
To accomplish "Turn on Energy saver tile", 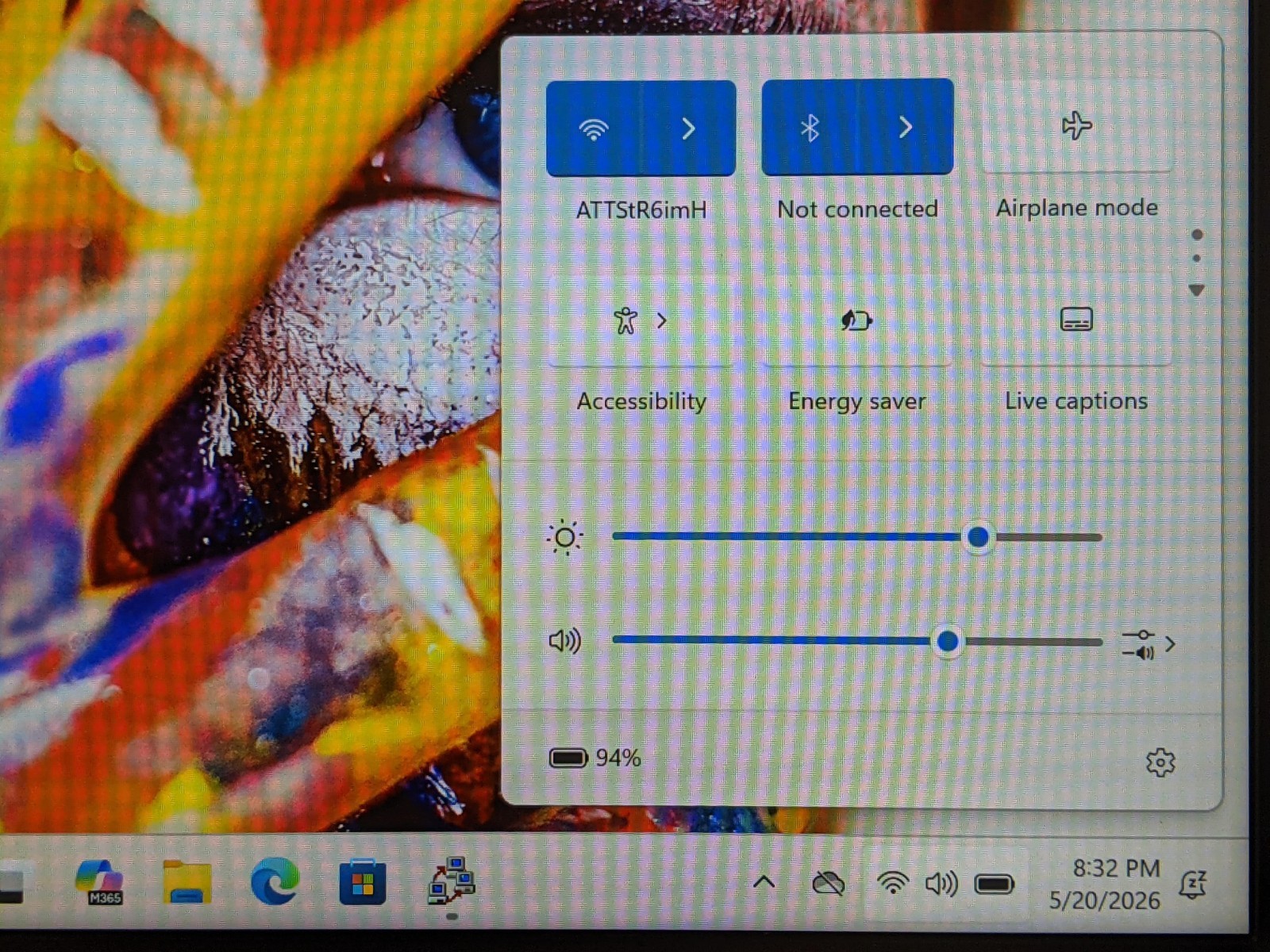I will (x=857, y=321).
